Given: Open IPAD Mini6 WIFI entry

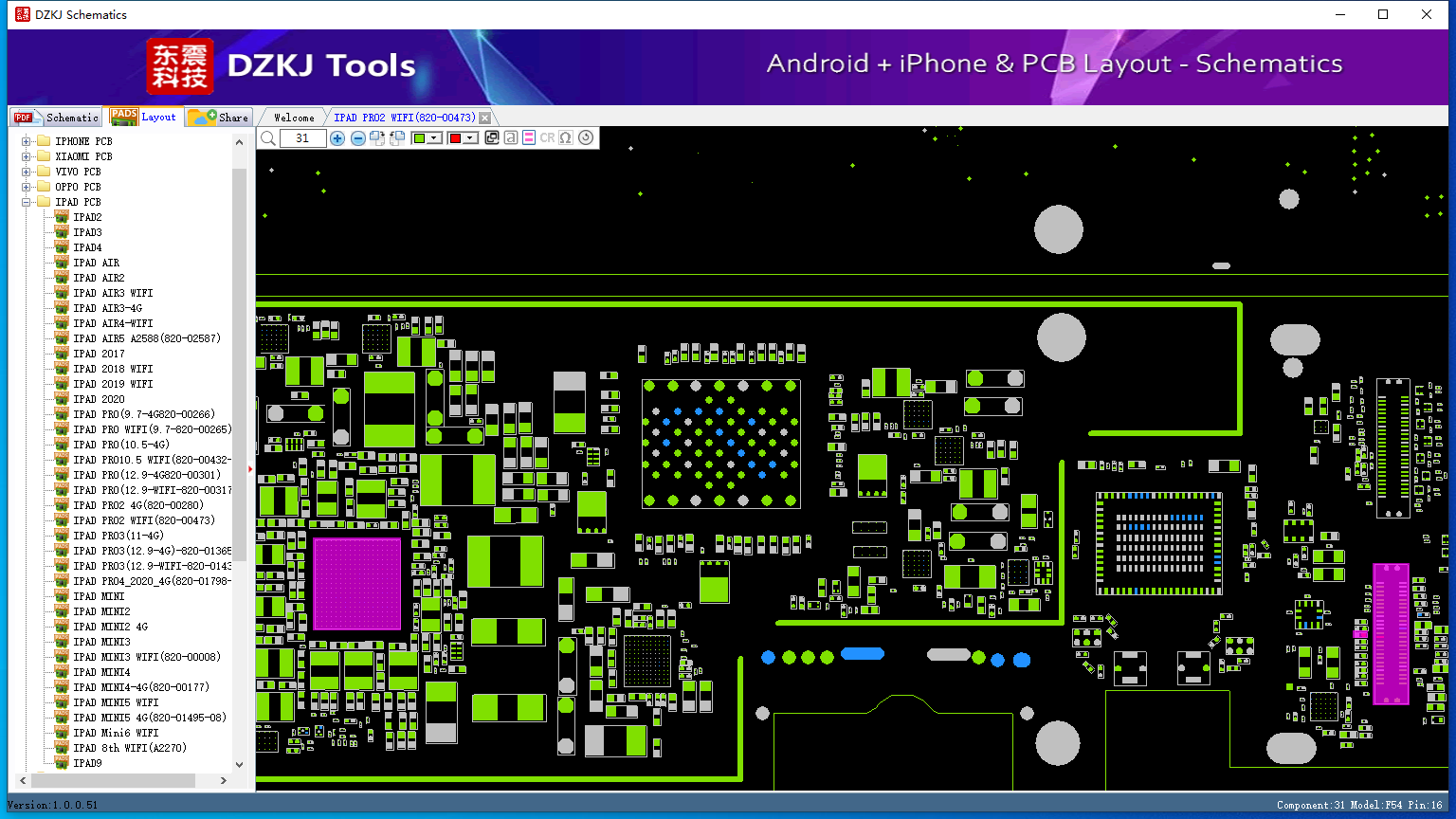Looking at the screenshot, I should pos(116,733).
